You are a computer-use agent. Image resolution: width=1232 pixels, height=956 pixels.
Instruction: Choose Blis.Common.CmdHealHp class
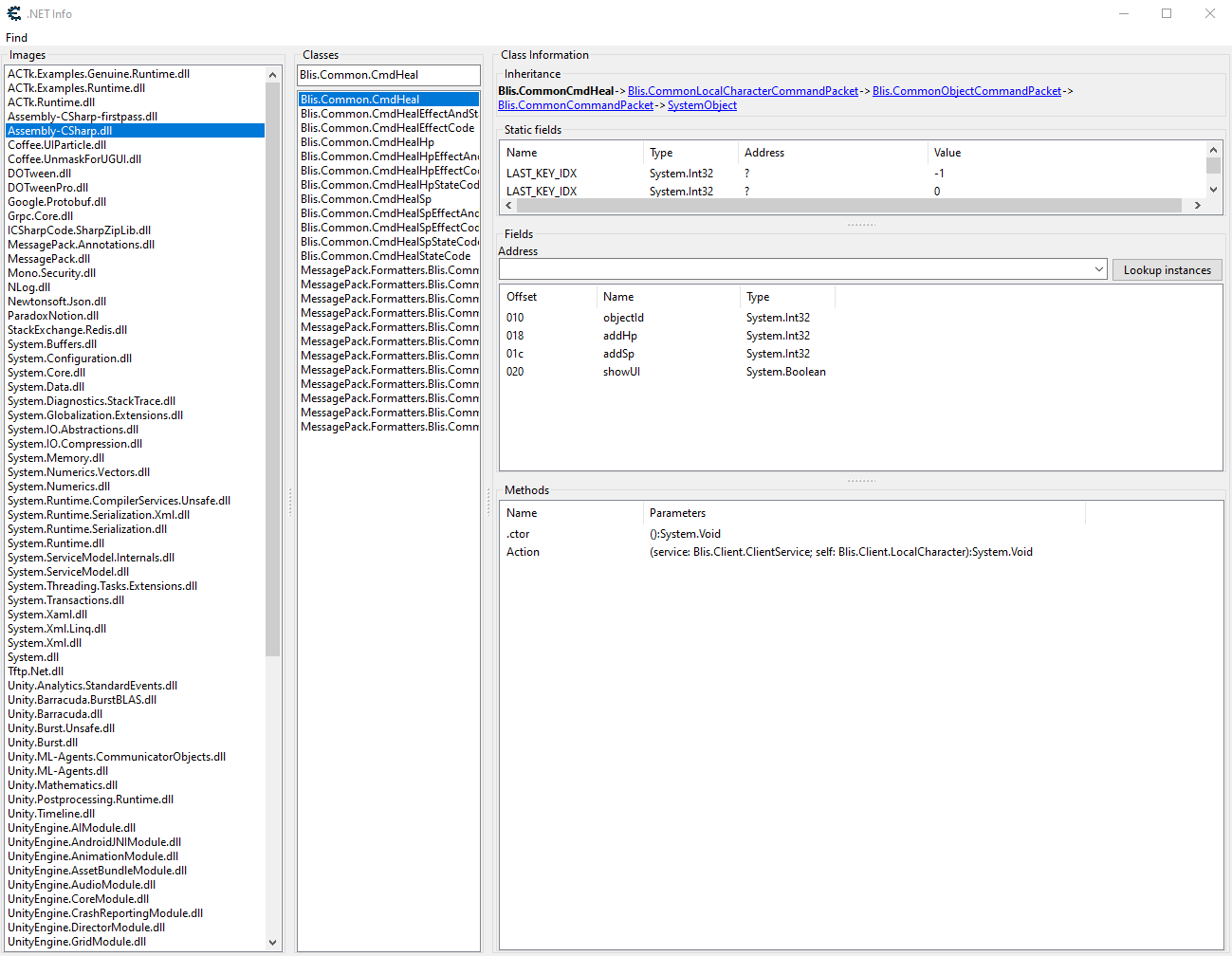pos(367,142)
